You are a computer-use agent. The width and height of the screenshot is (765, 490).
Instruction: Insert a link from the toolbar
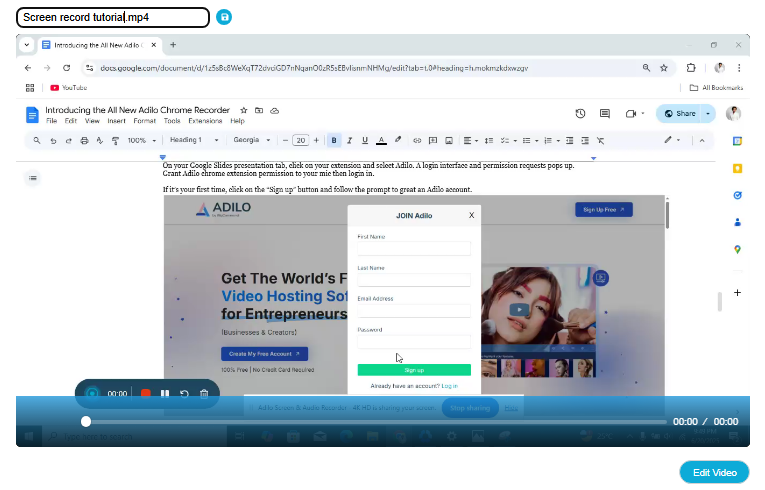click(417, 141)
